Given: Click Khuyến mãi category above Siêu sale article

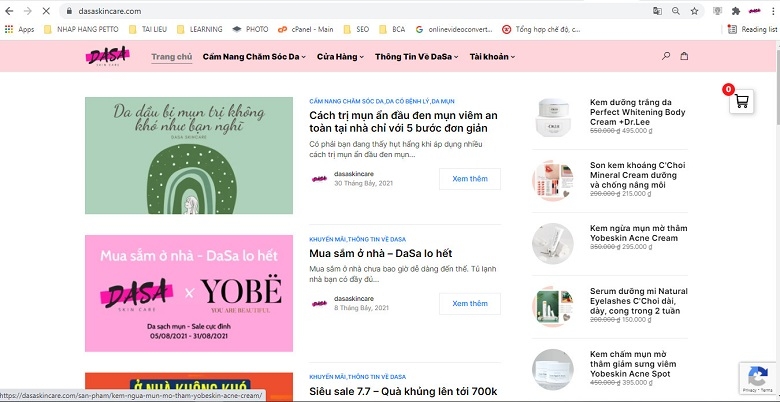Looking at the screenshot, I should pyautogui.click(x=327, y=377).
